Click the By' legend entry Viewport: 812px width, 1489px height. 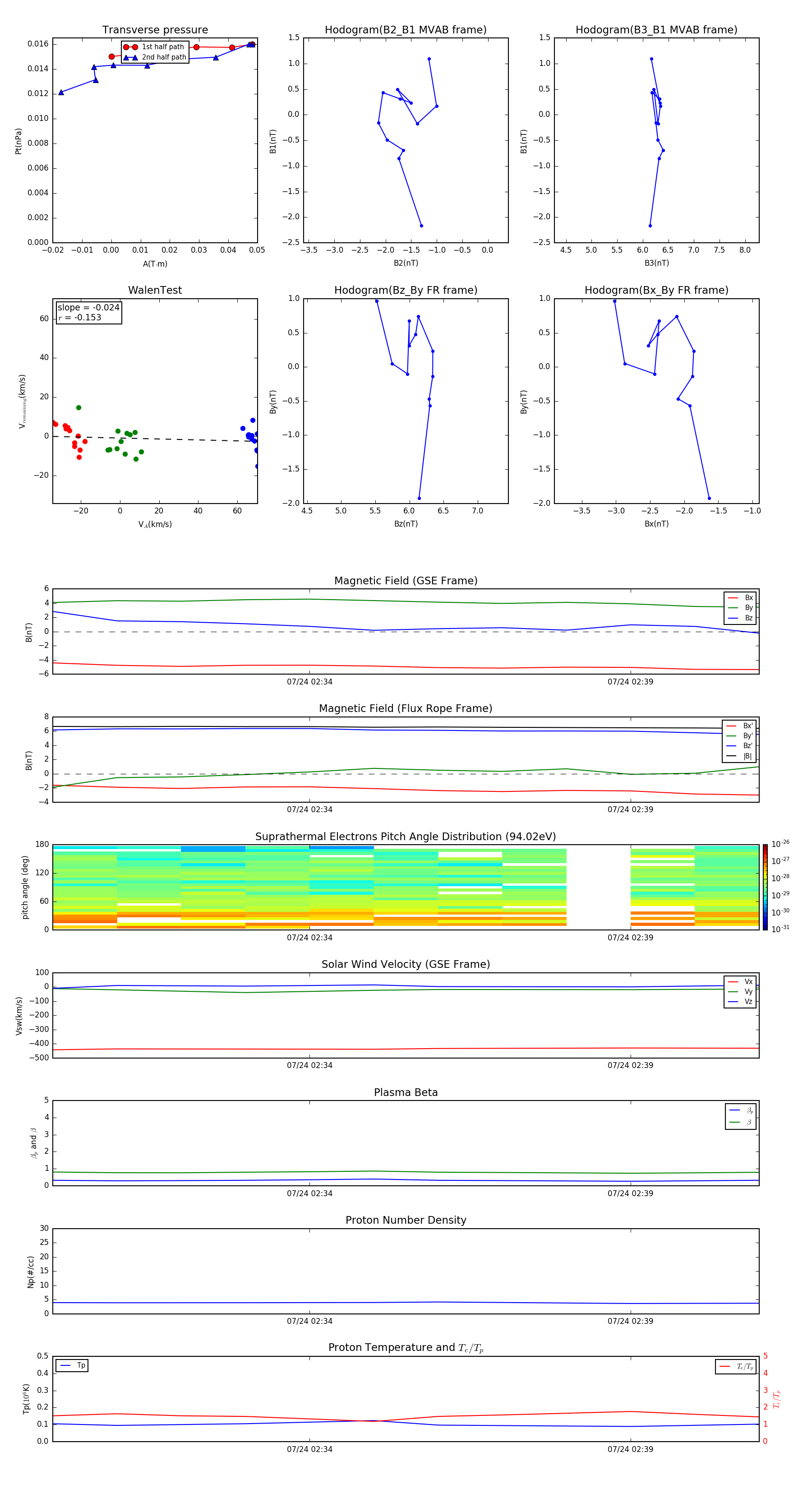[739, 736]
